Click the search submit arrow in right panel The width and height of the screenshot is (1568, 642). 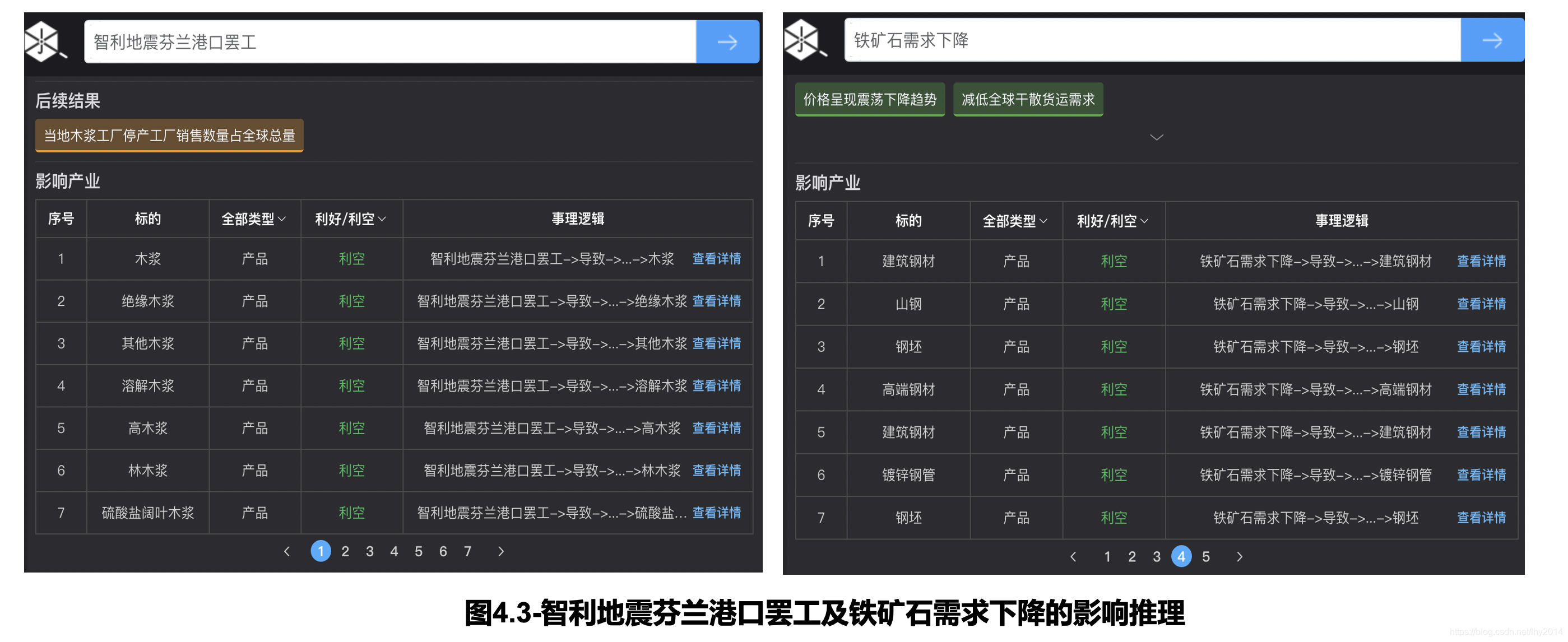[x=1492, y=40]
